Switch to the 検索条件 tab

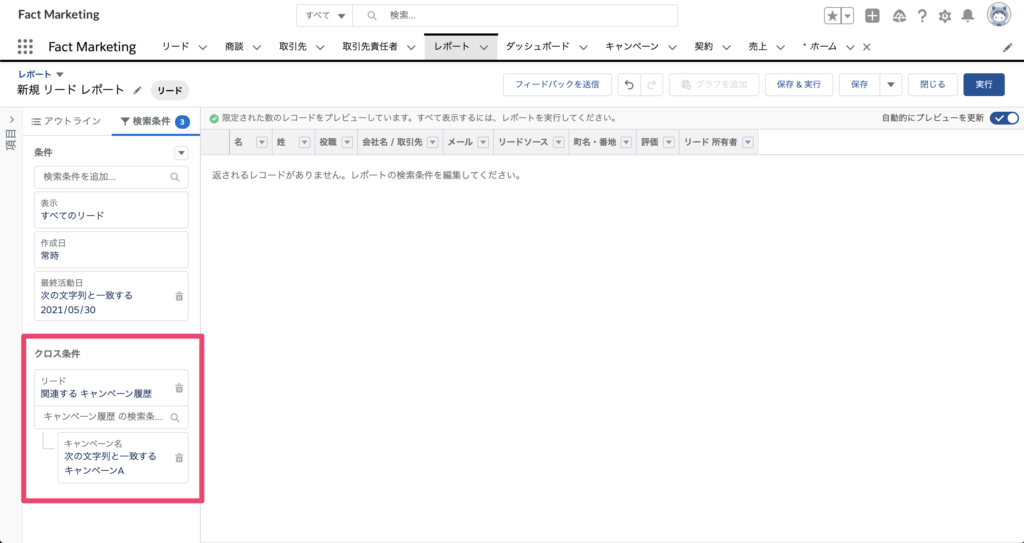coord(155,122)
